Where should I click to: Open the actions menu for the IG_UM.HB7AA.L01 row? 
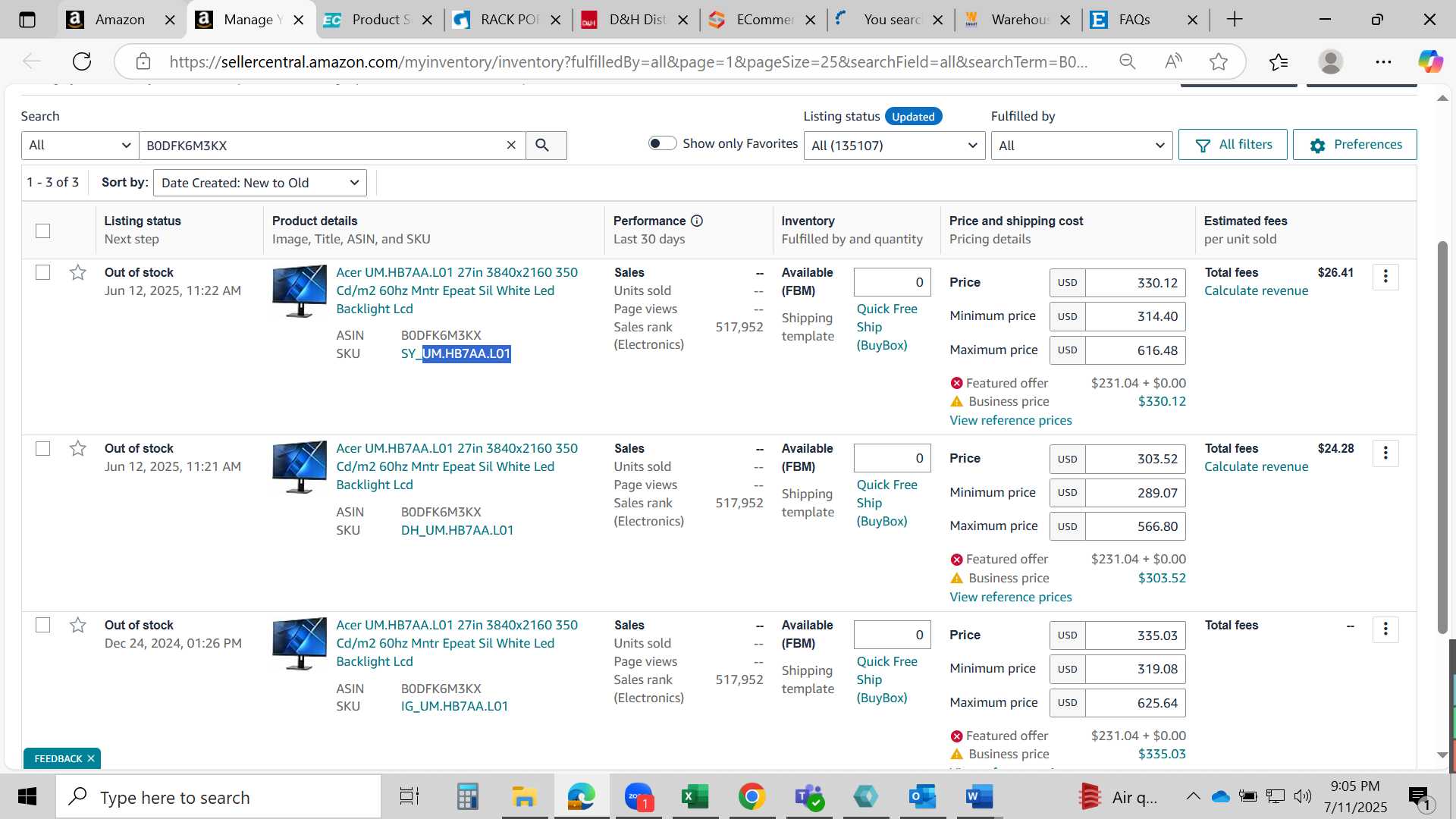[1385, 629]
